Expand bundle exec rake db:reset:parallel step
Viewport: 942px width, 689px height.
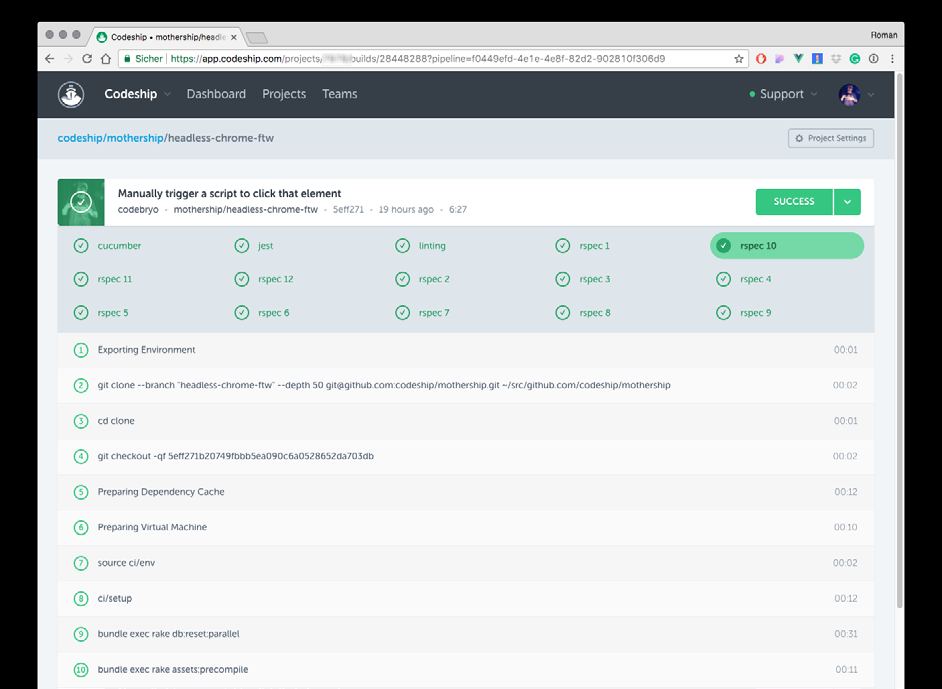466,634
